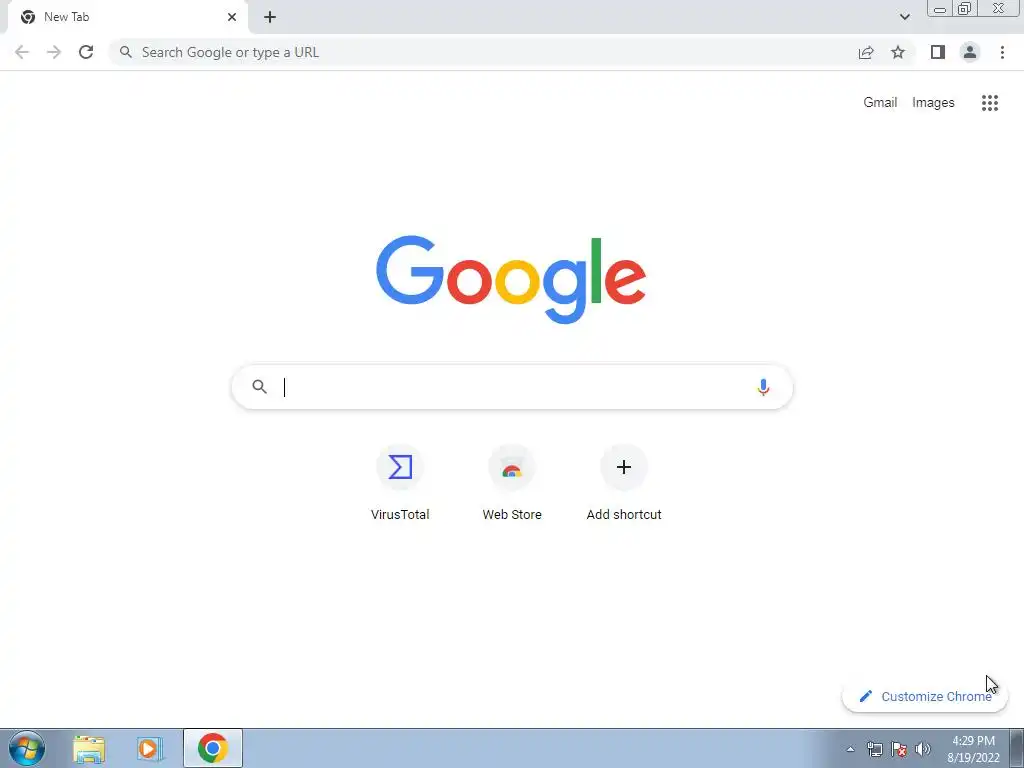Open the Windows Start menu
The width and height of the screenshot is (1024, 768).
[x=27, y=748]
